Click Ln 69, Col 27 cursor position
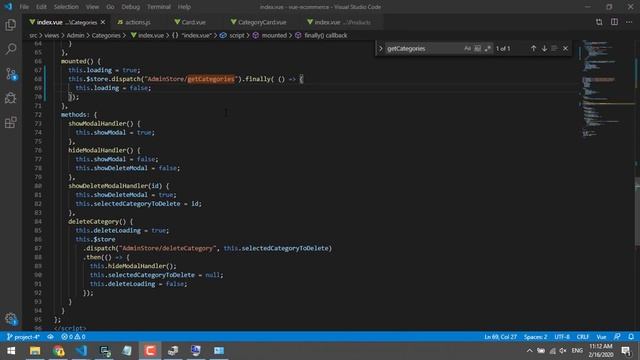Screen dimensions: 640x360 click(x=500, y=337)
